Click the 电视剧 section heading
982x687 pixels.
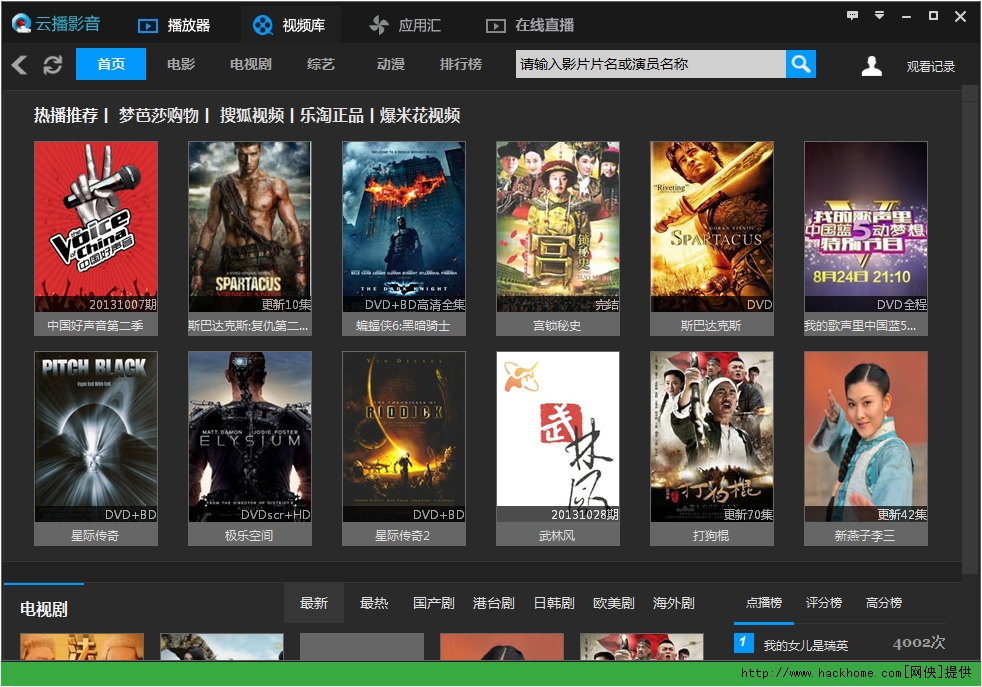pyautogui.click(x=44, y=609)
